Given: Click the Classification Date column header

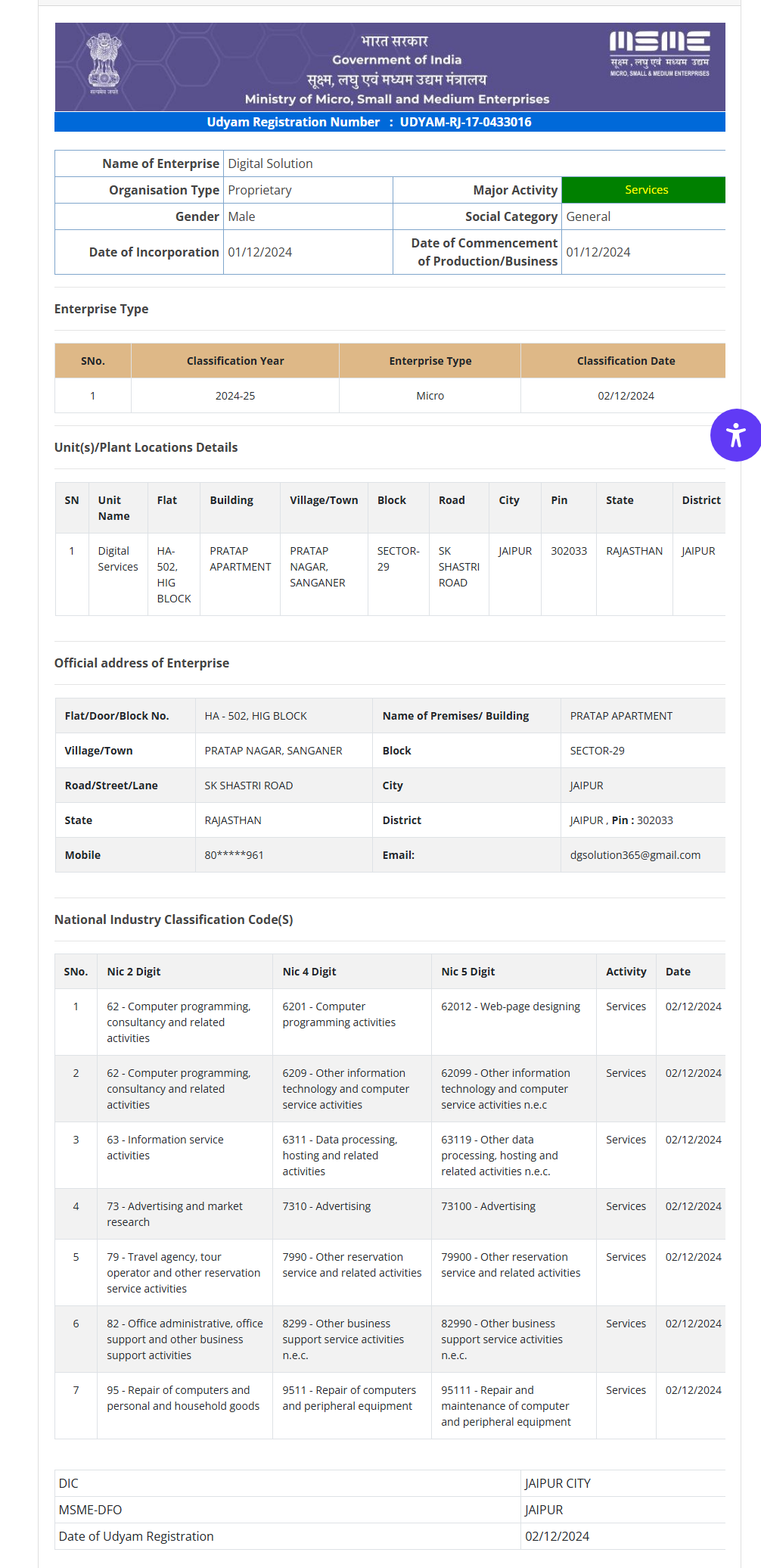Looking at the screenshot, I should click(x=626, y=361).
